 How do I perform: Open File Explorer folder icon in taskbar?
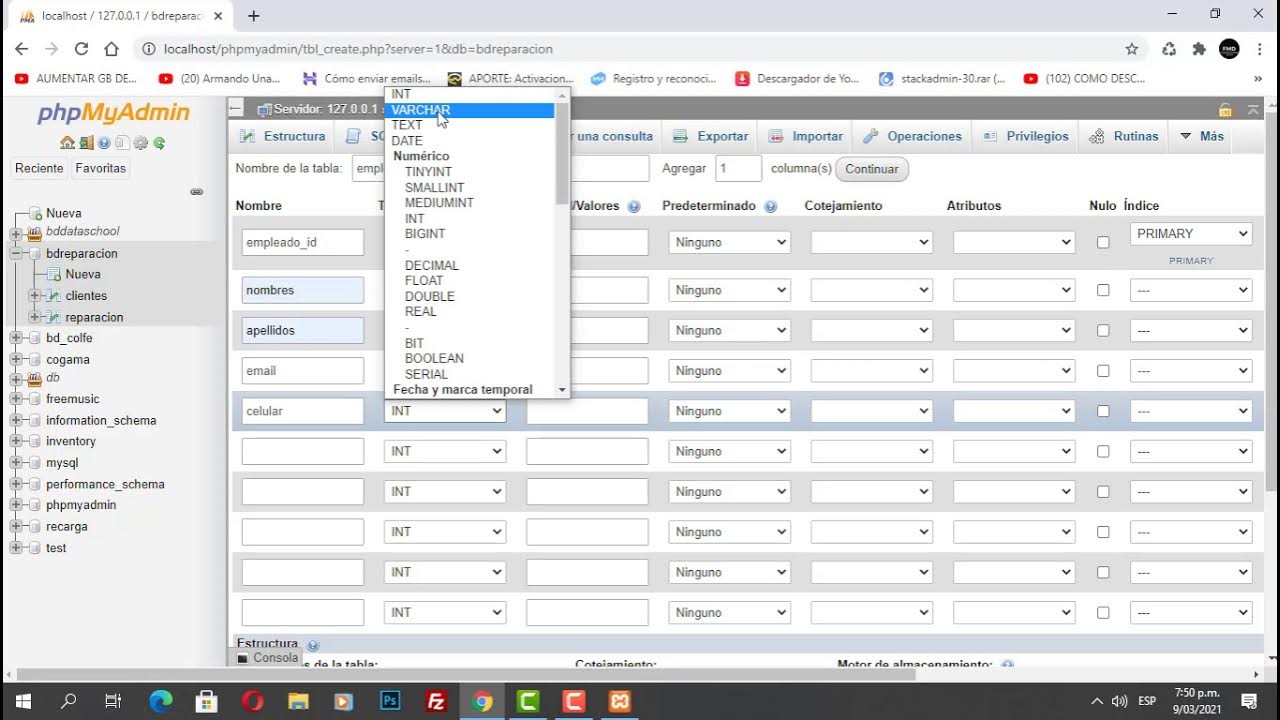pyautogui.click(x=298, y=701)
